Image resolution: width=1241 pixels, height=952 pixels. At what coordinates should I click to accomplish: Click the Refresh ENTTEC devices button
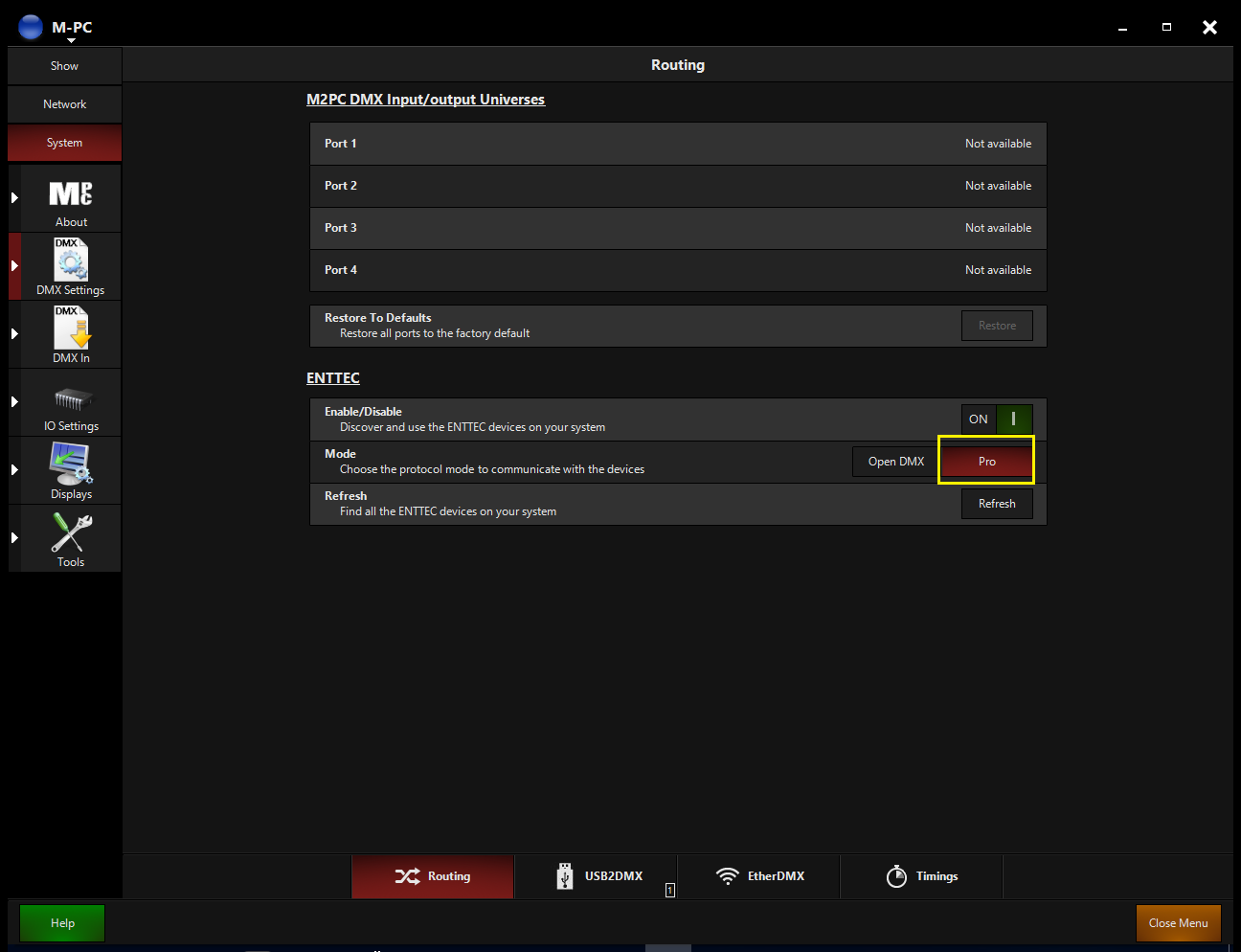click(x=997, y=504)
